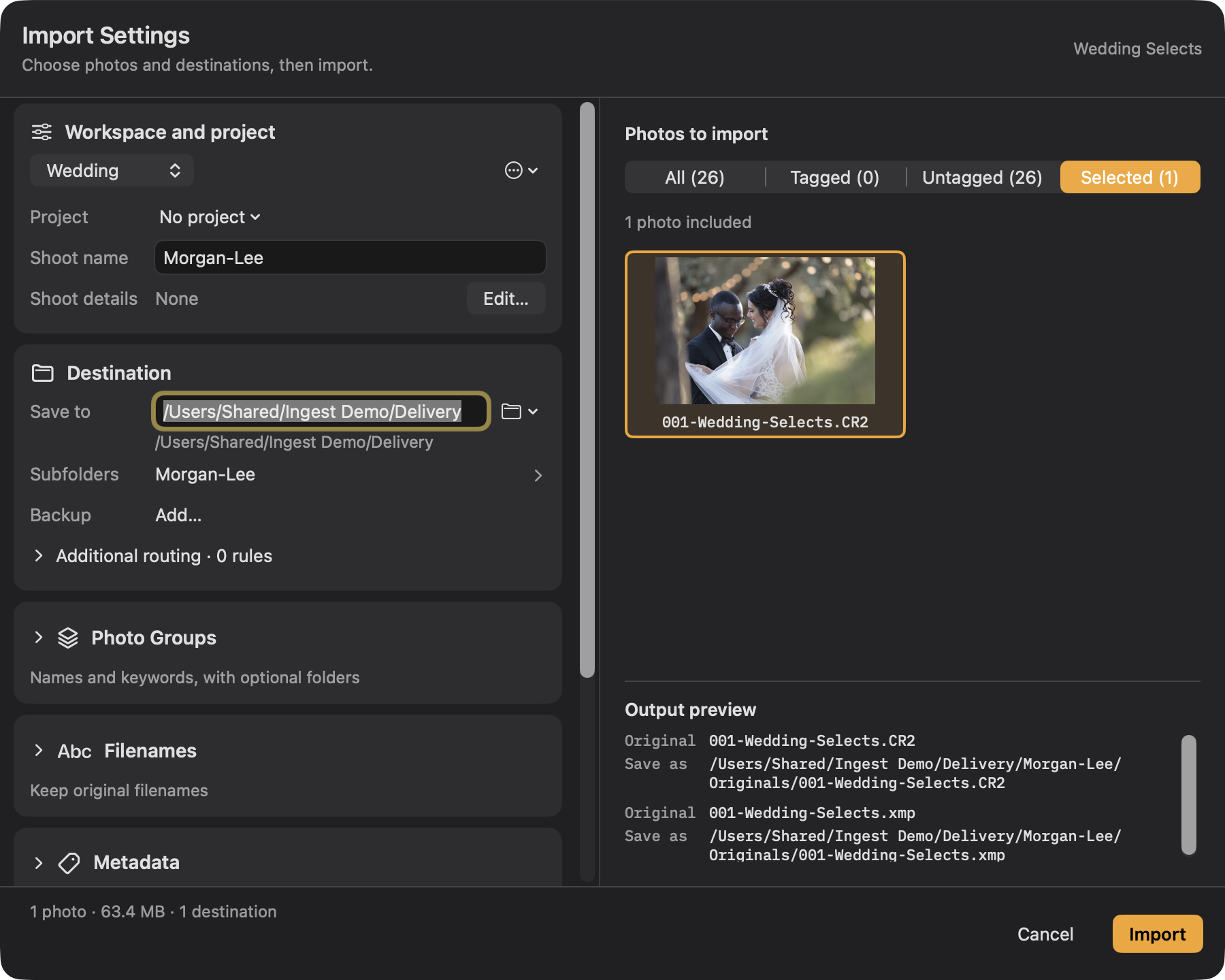Open the No project dropdown
Image resolution: width=1225 pixels, height=980 pixels.
pyautogui.click(x=210, y=217)
